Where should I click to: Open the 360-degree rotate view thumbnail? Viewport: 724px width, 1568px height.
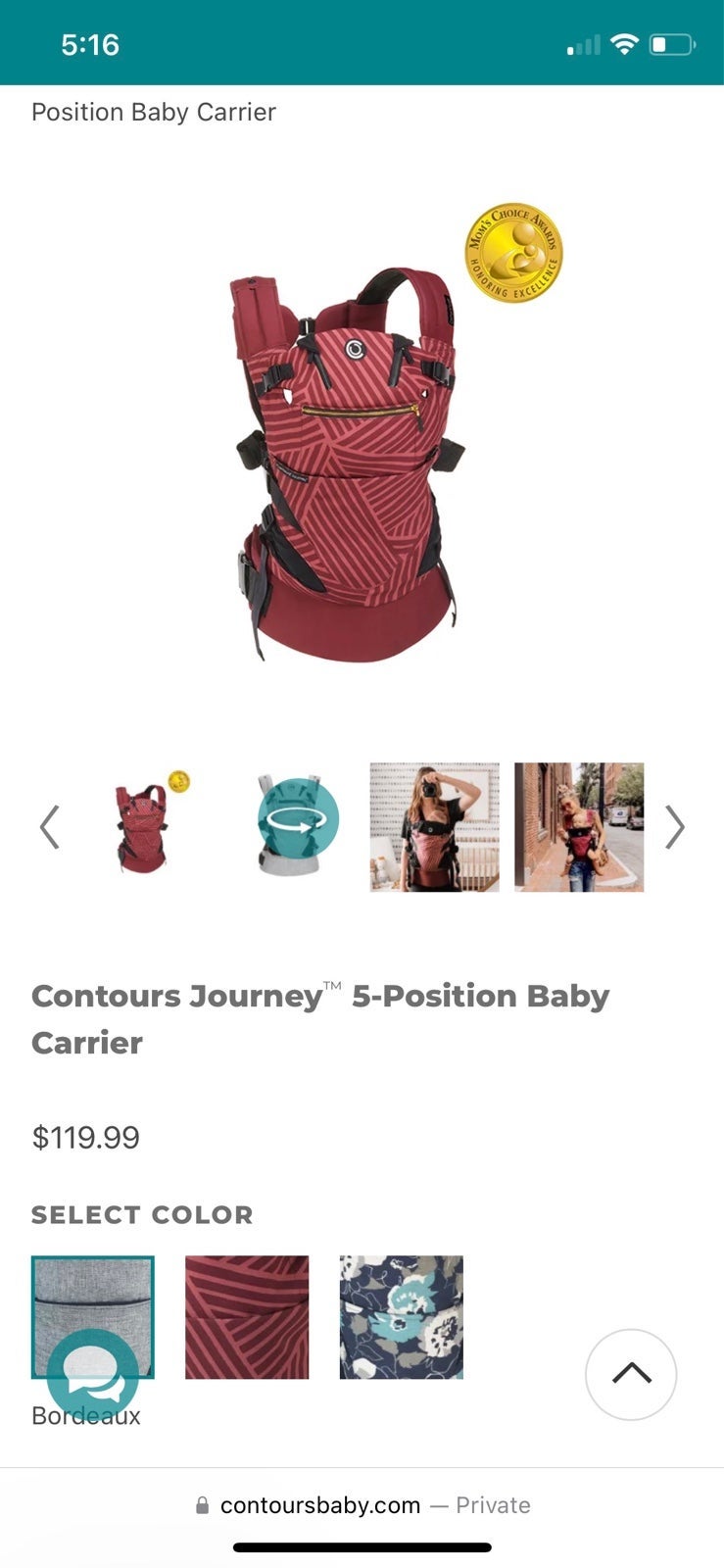(x=290, y=827)
